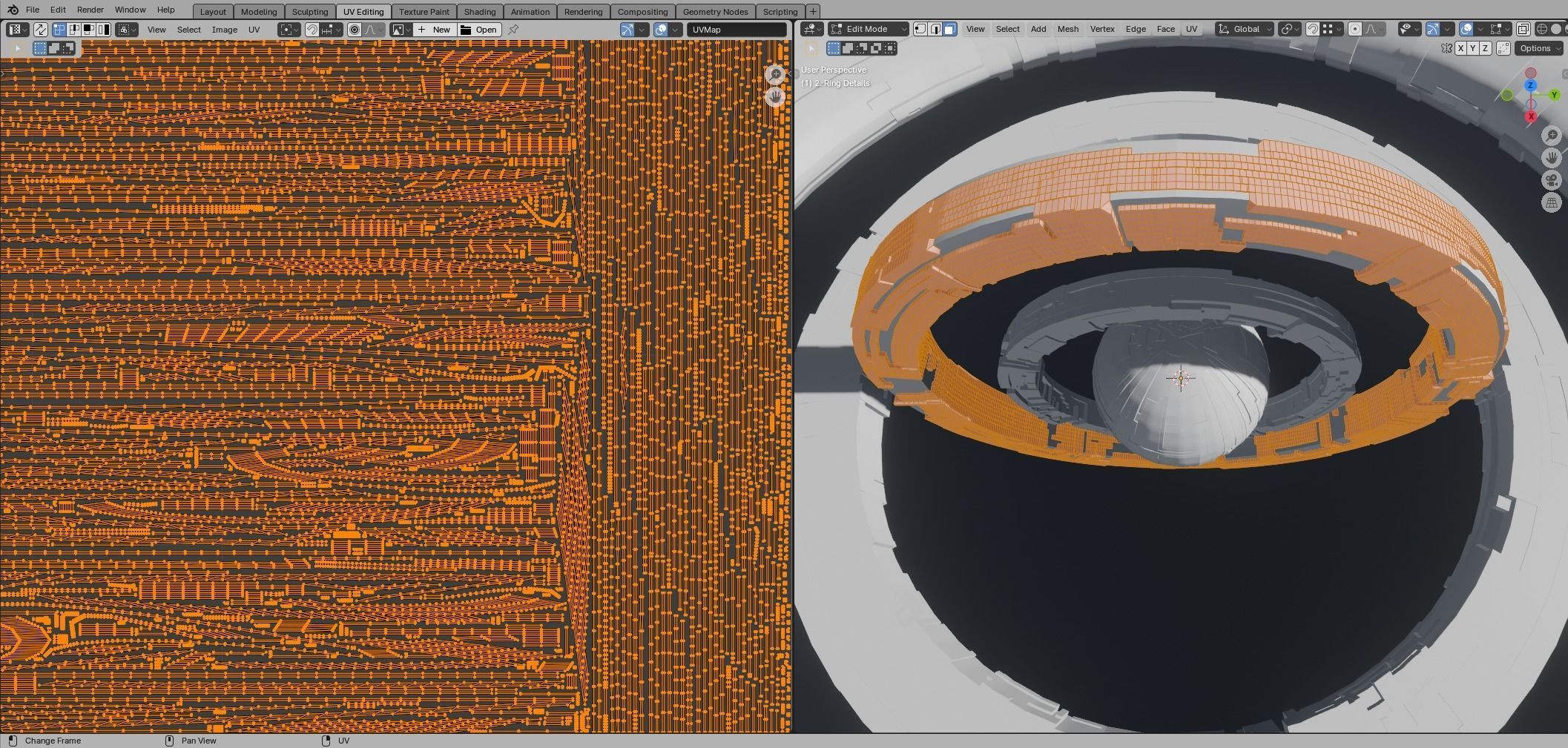Click the zoom gizmo in UV editor

point(775,74)
